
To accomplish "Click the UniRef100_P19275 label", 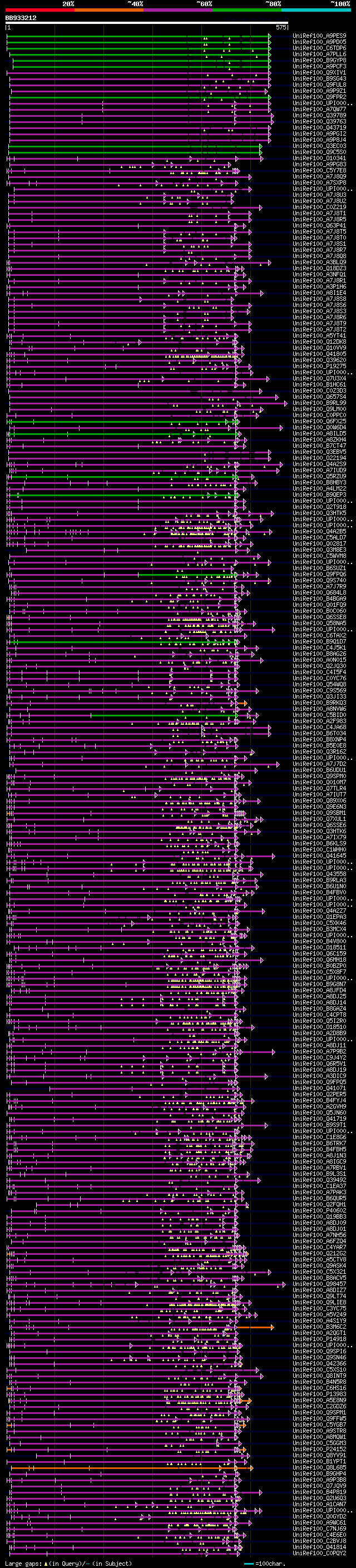I will (319, 367).
